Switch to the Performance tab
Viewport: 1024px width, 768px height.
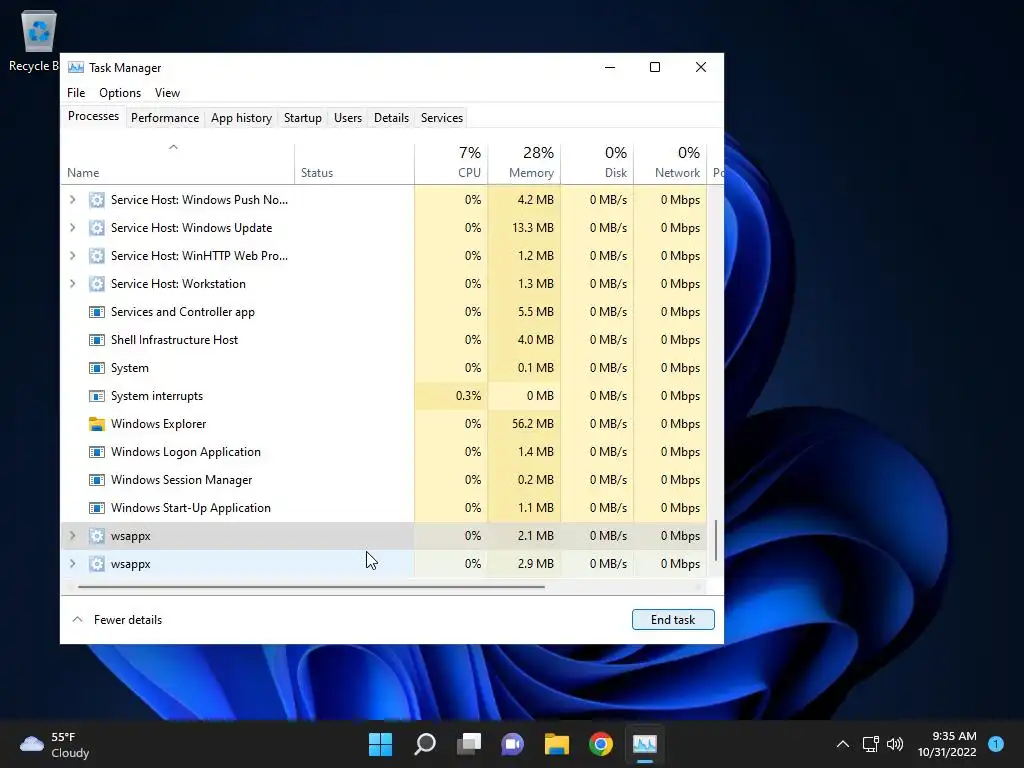point(165,118)
